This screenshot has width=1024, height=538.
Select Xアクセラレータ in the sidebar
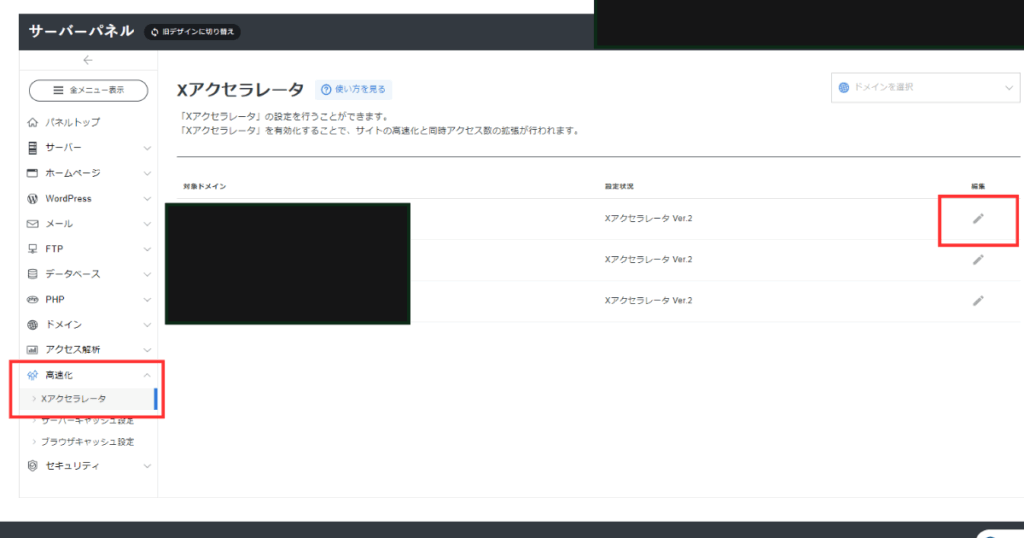[x=73, y=399]
